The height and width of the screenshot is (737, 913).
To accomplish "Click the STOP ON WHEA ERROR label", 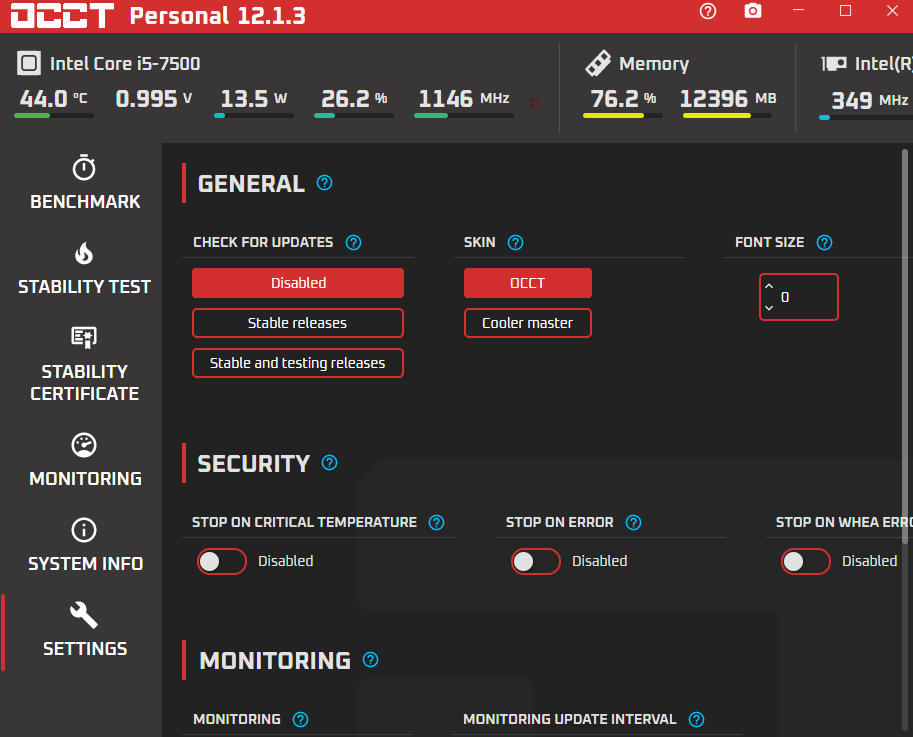I will (844, 522).
